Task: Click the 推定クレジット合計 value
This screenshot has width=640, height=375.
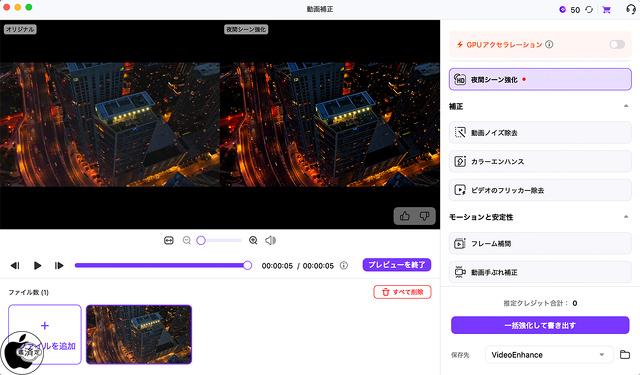Action: pos(575,303)
